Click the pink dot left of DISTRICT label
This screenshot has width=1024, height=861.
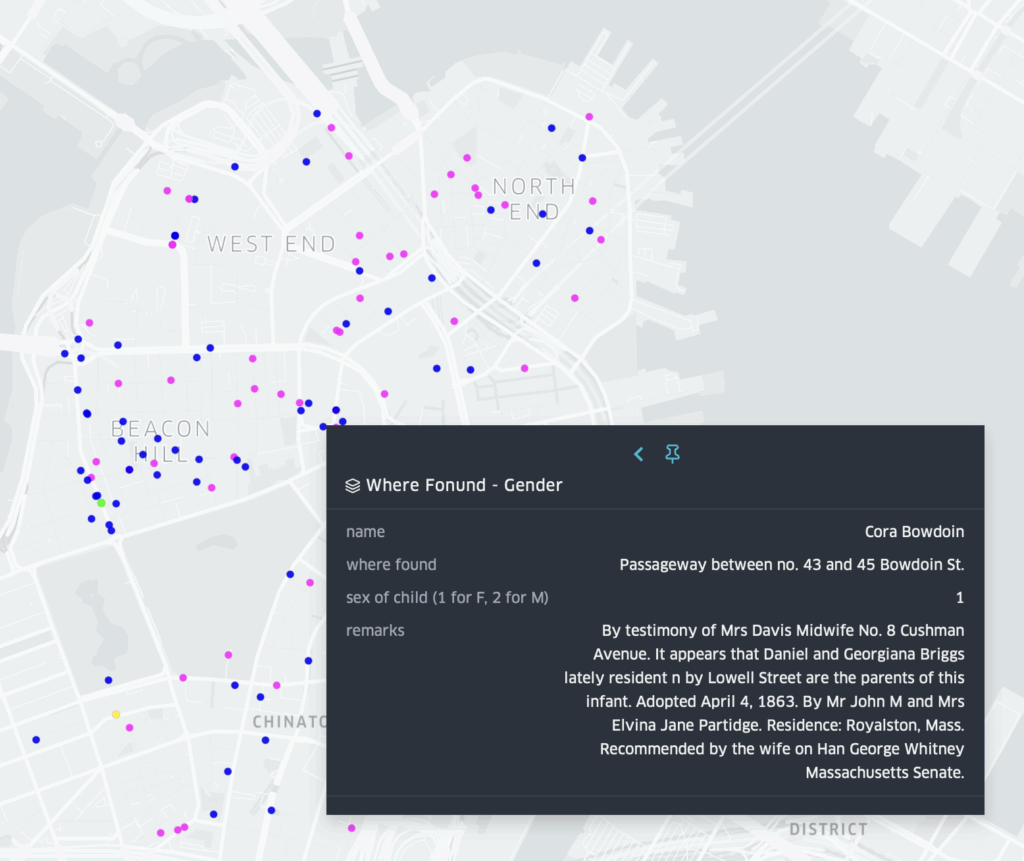click(x=351, y=828)
